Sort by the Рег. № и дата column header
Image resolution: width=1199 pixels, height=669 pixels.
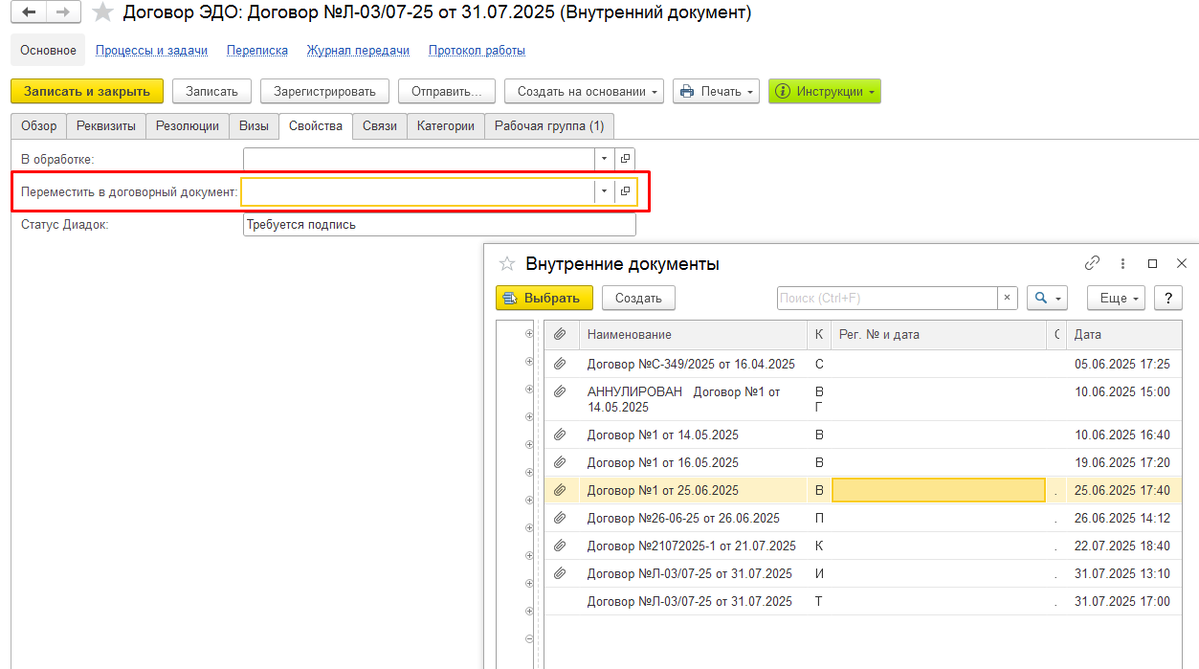coord(938,335)
